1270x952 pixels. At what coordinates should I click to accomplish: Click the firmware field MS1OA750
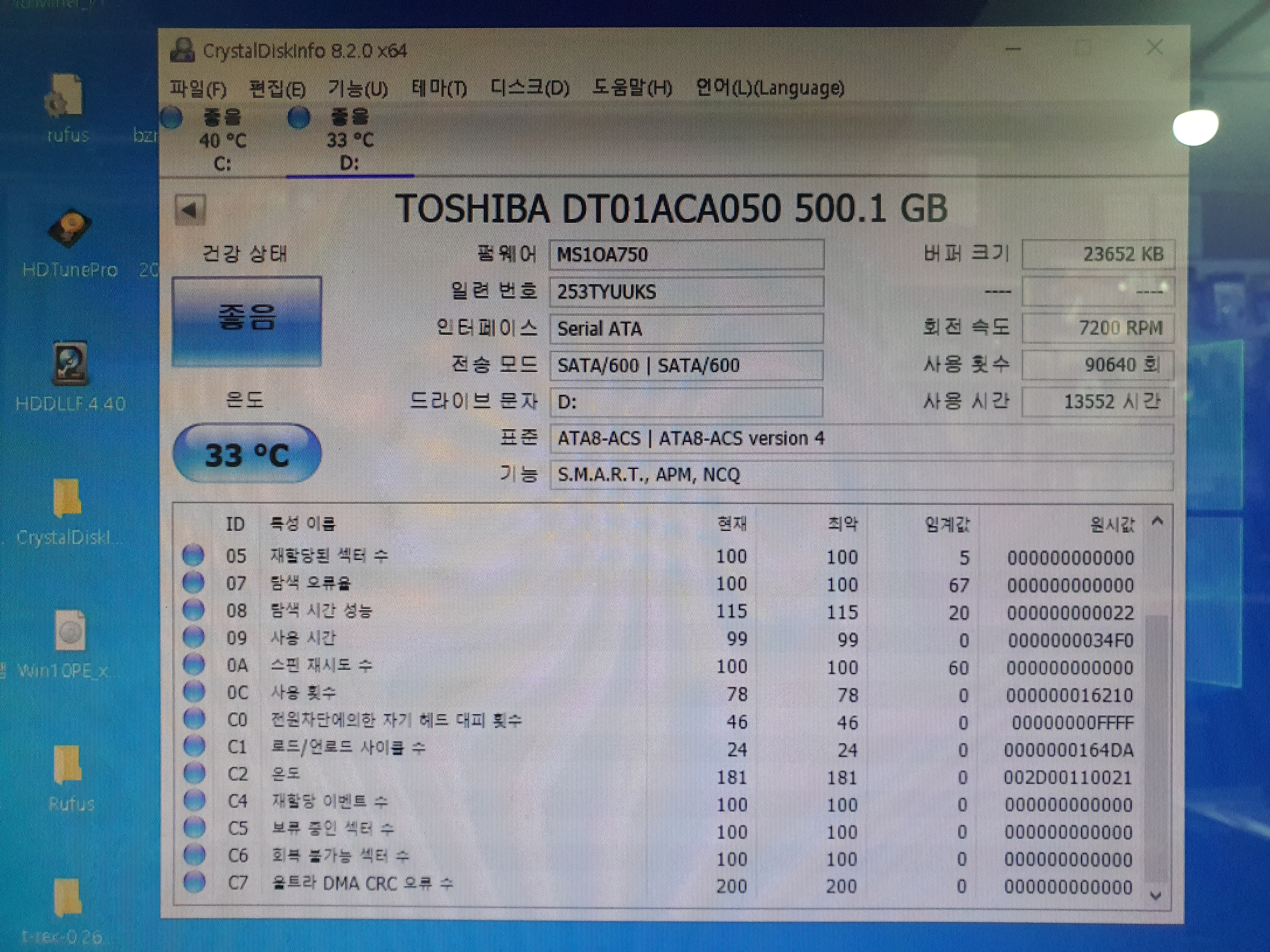point(687,255)
